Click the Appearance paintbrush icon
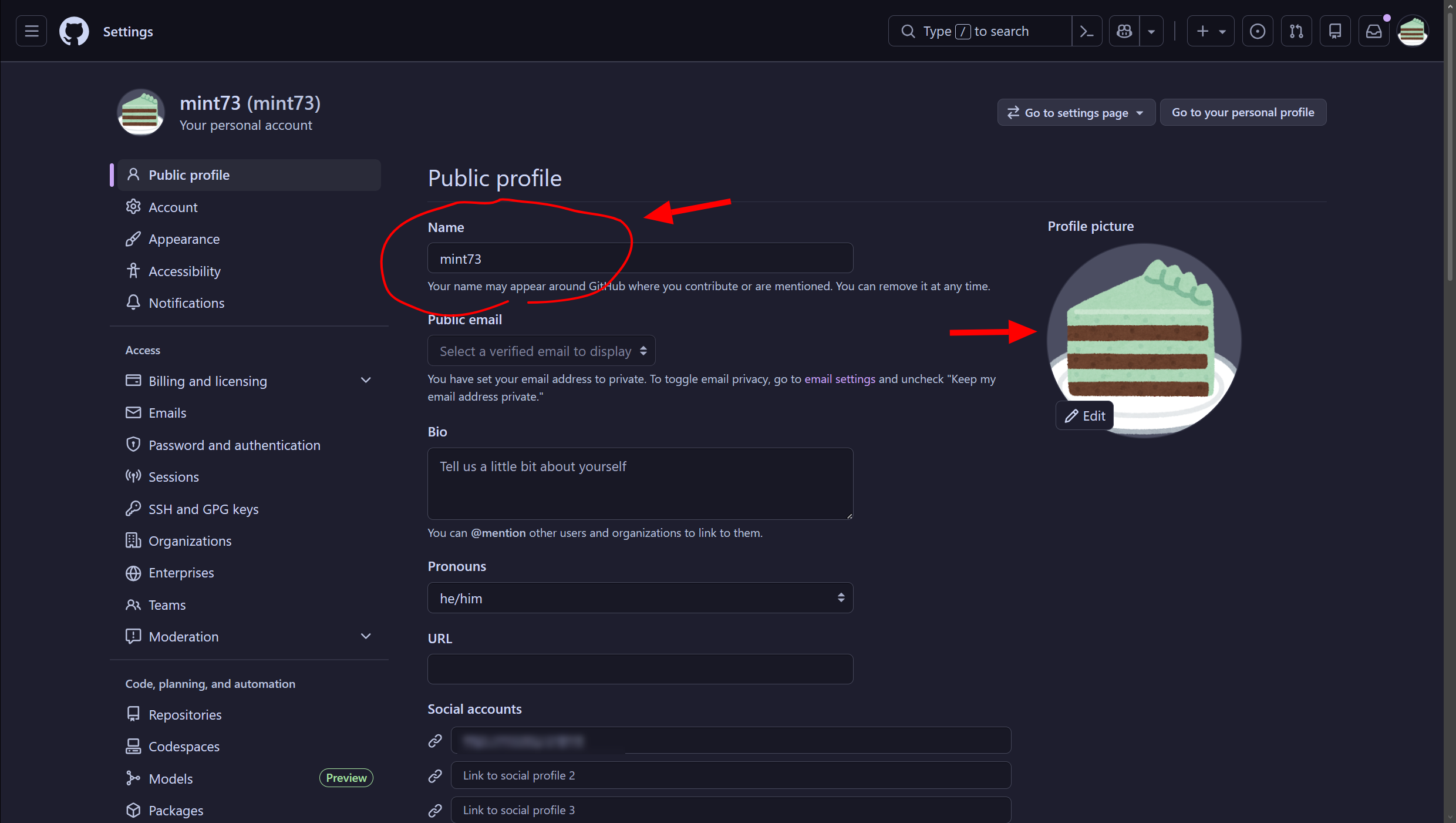1456x823 pixels. coord(133,239)
